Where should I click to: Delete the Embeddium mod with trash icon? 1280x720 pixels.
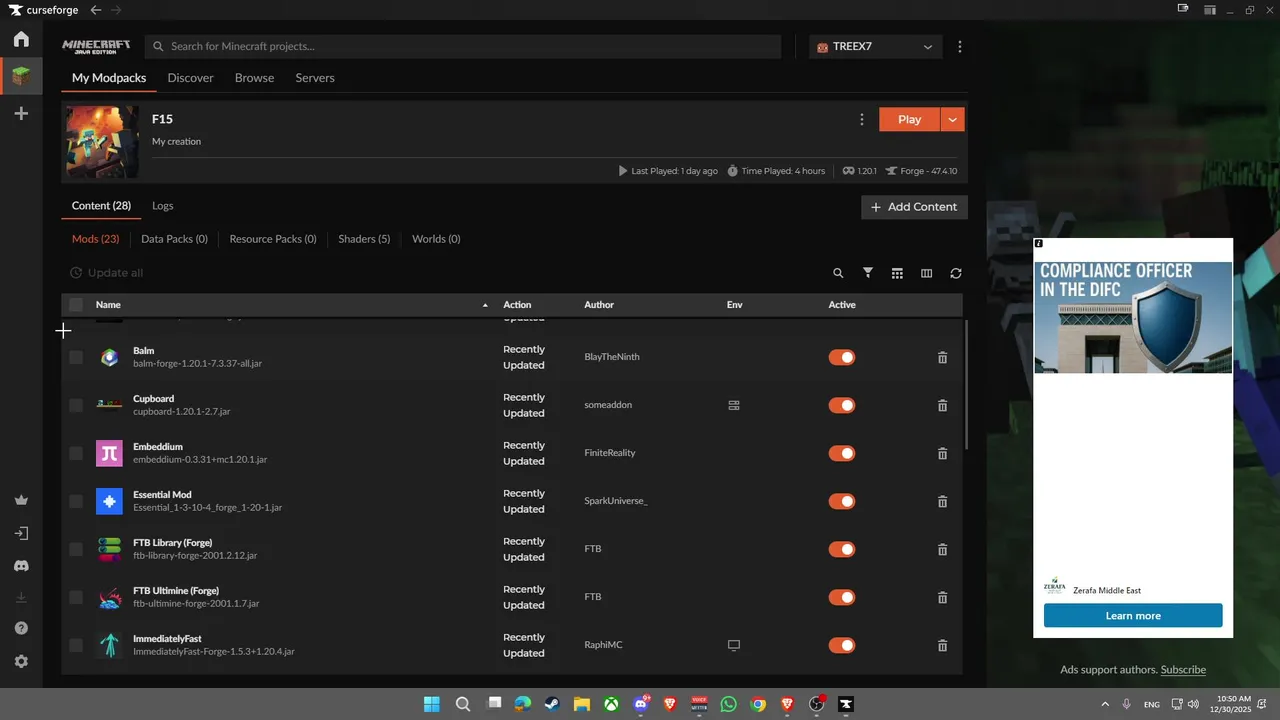(942, 453)
